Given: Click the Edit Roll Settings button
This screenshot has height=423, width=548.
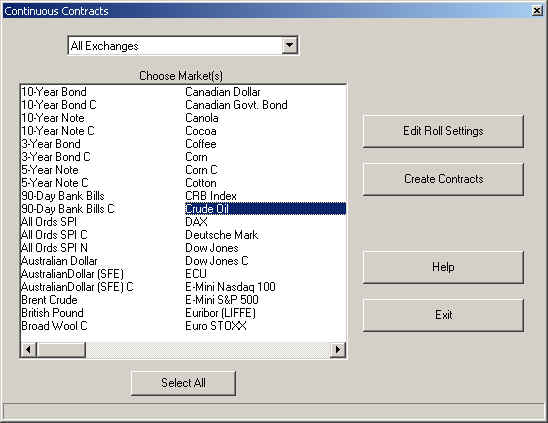Looking at the screenshot, I should pos(443,131).
